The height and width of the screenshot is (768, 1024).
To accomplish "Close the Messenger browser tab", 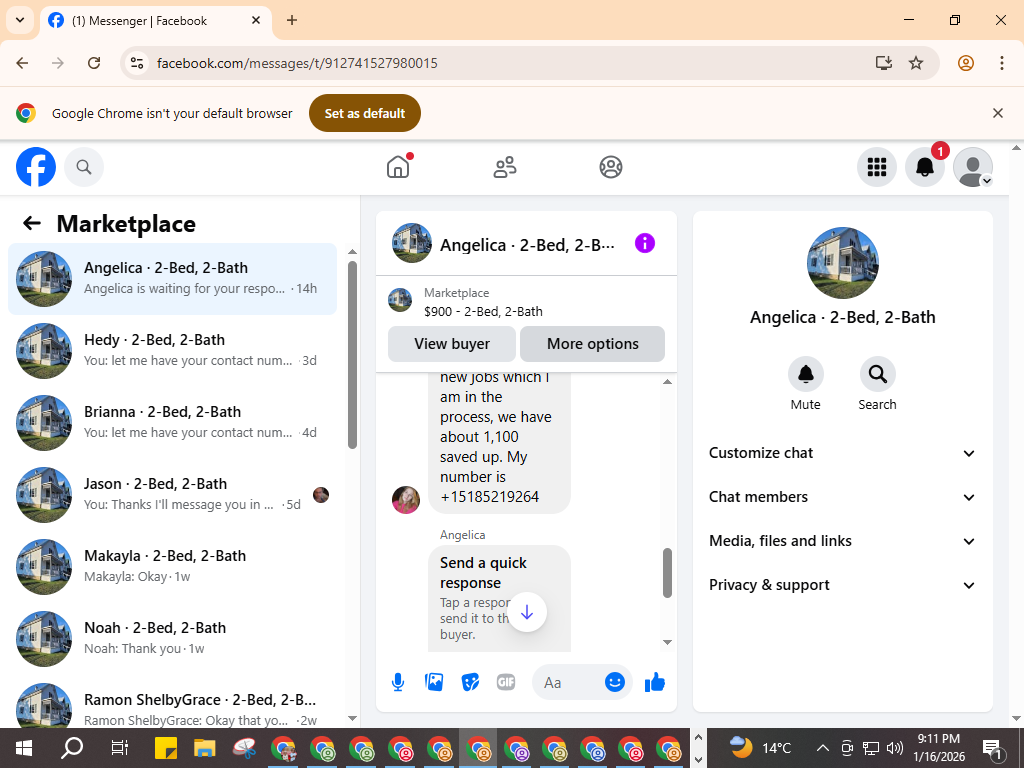I will pyautogui.click(x=256, y=20).
